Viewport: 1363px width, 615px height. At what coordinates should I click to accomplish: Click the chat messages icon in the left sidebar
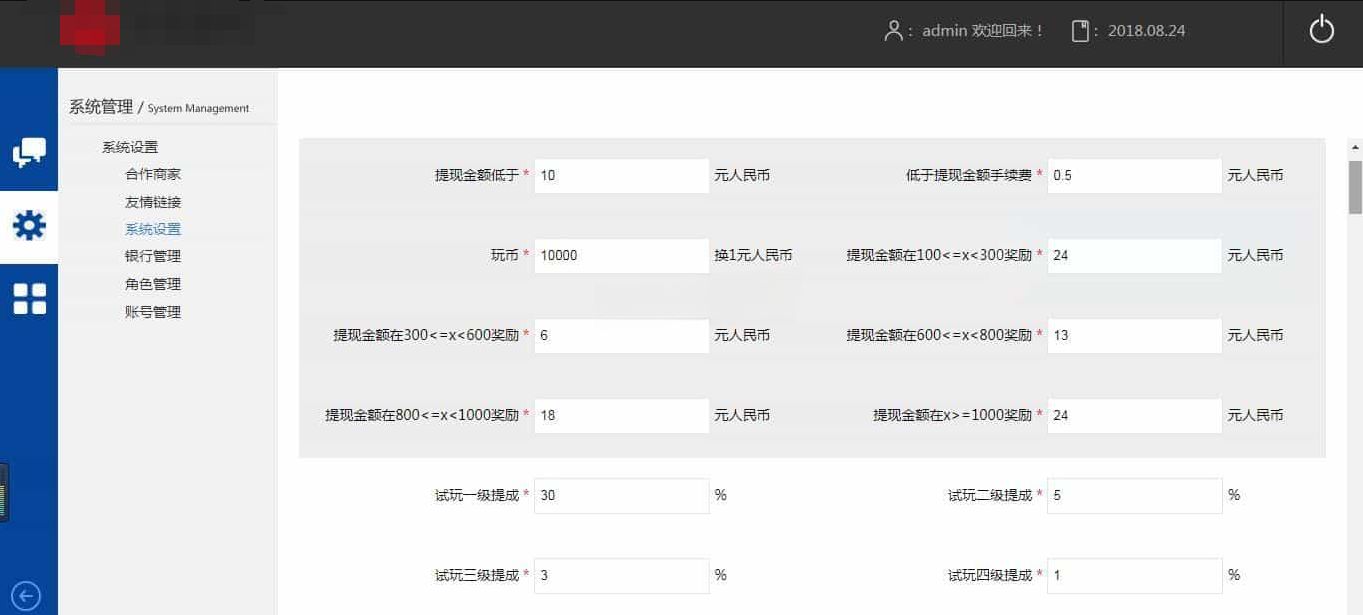click(x=29, y=152)
